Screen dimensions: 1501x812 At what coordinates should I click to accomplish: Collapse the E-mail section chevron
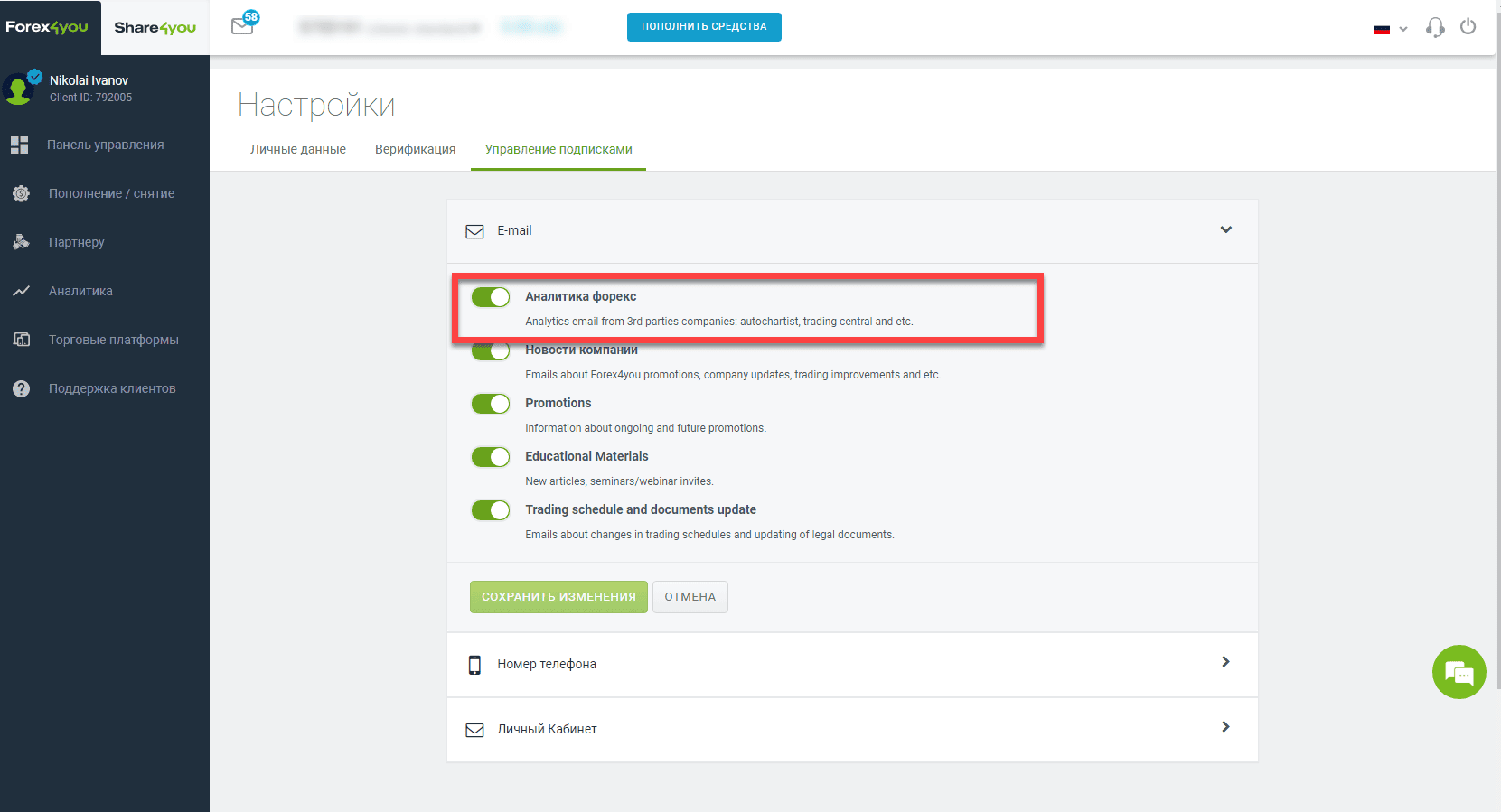[x=1226, y=229]
